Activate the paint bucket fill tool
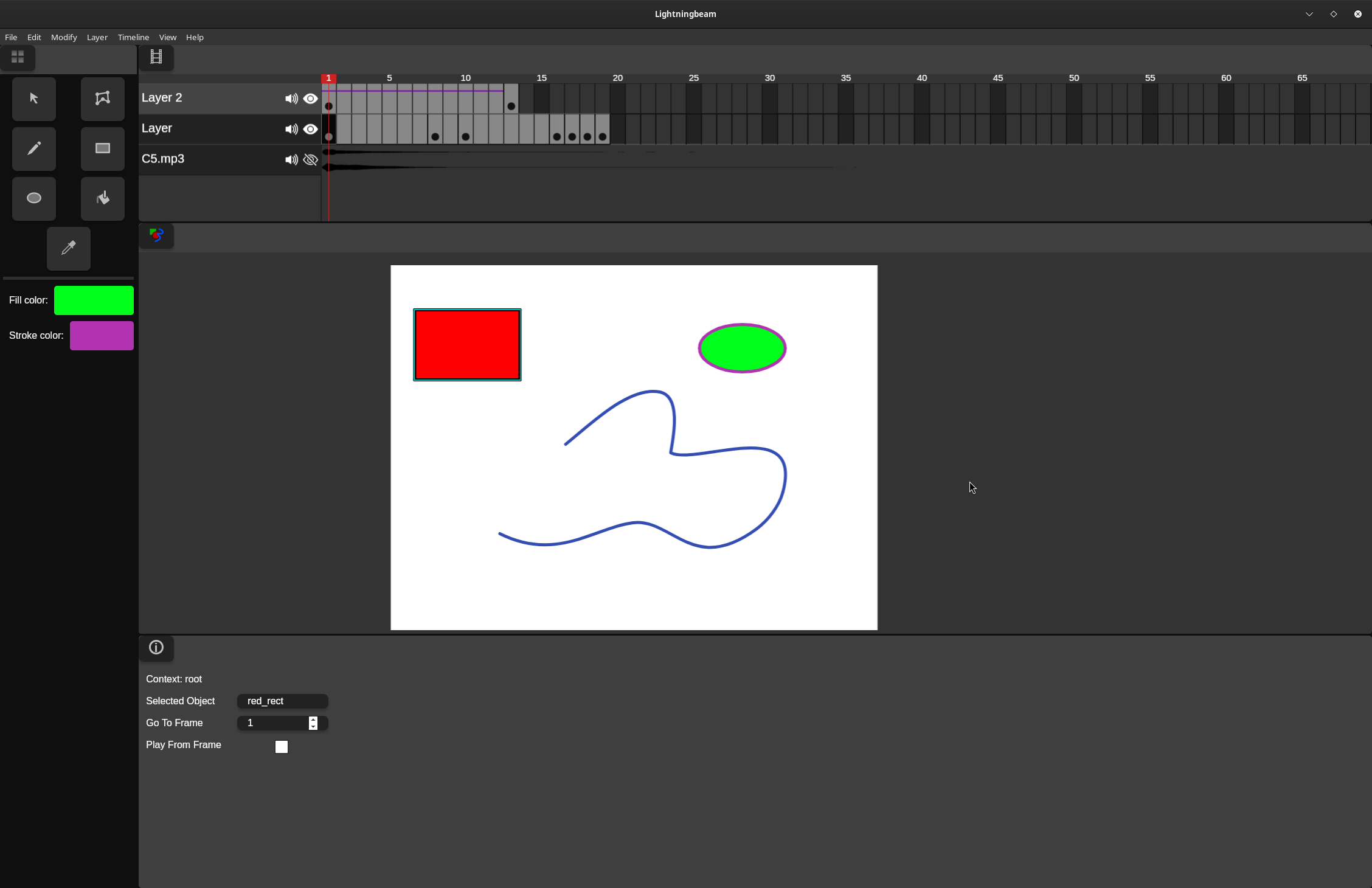The height and width of the screenshot is (888, 1372). point(102,198)
